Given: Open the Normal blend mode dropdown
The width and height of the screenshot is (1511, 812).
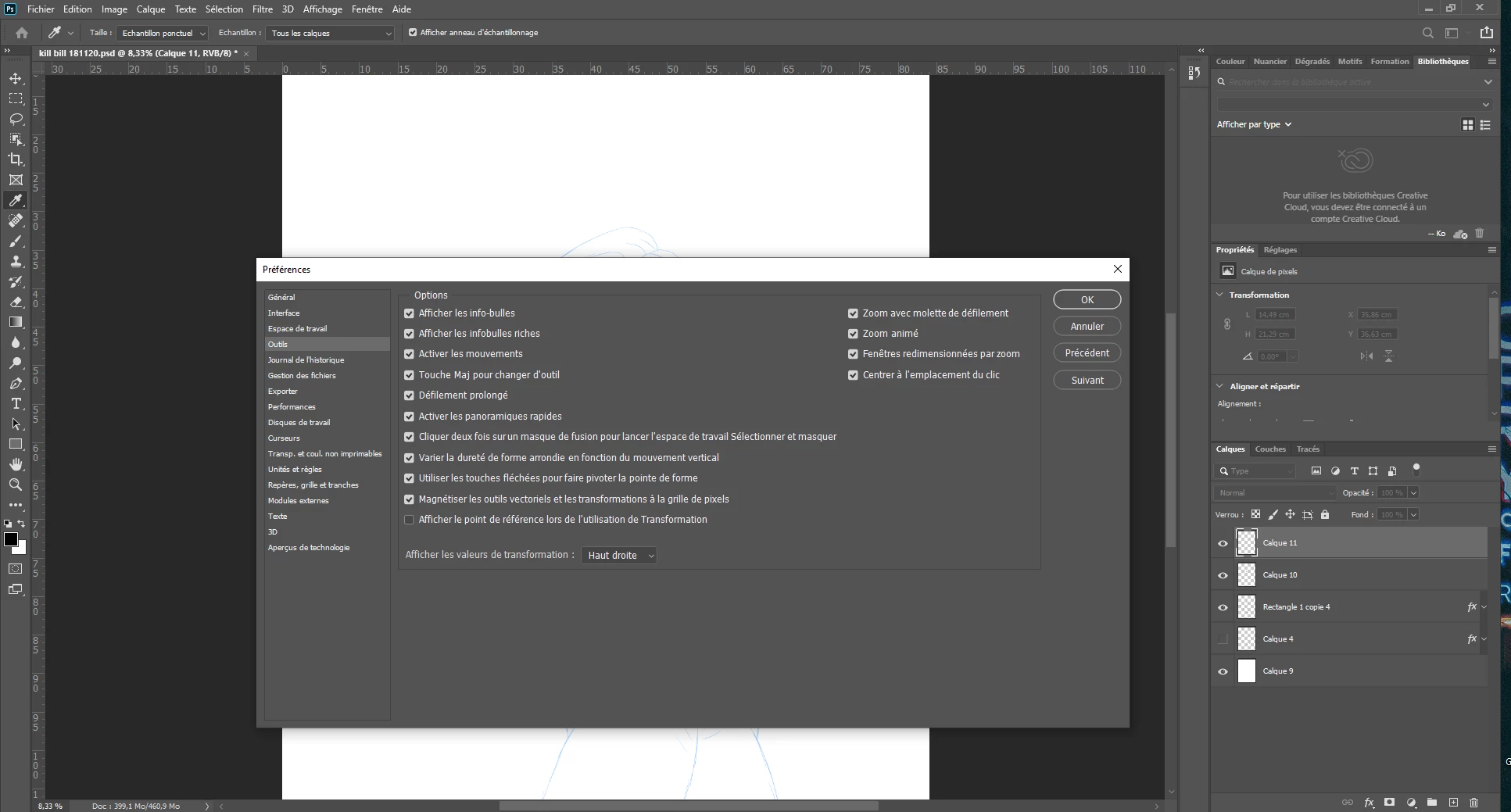Looking at the screenshot, I should [1275, 493].
